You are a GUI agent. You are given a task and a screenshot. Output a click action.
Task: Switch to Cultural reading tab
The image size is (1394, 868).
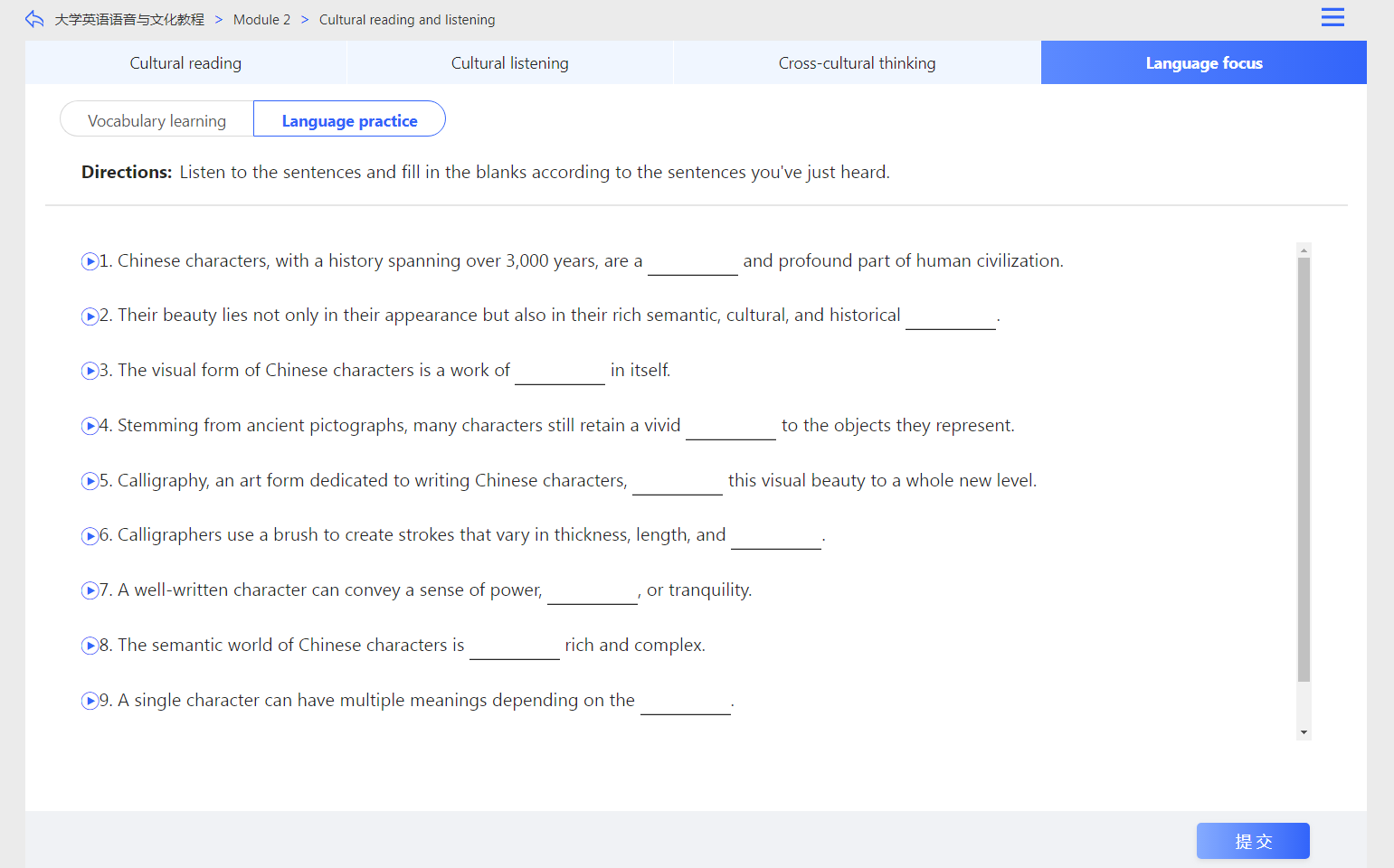(185, 63)
